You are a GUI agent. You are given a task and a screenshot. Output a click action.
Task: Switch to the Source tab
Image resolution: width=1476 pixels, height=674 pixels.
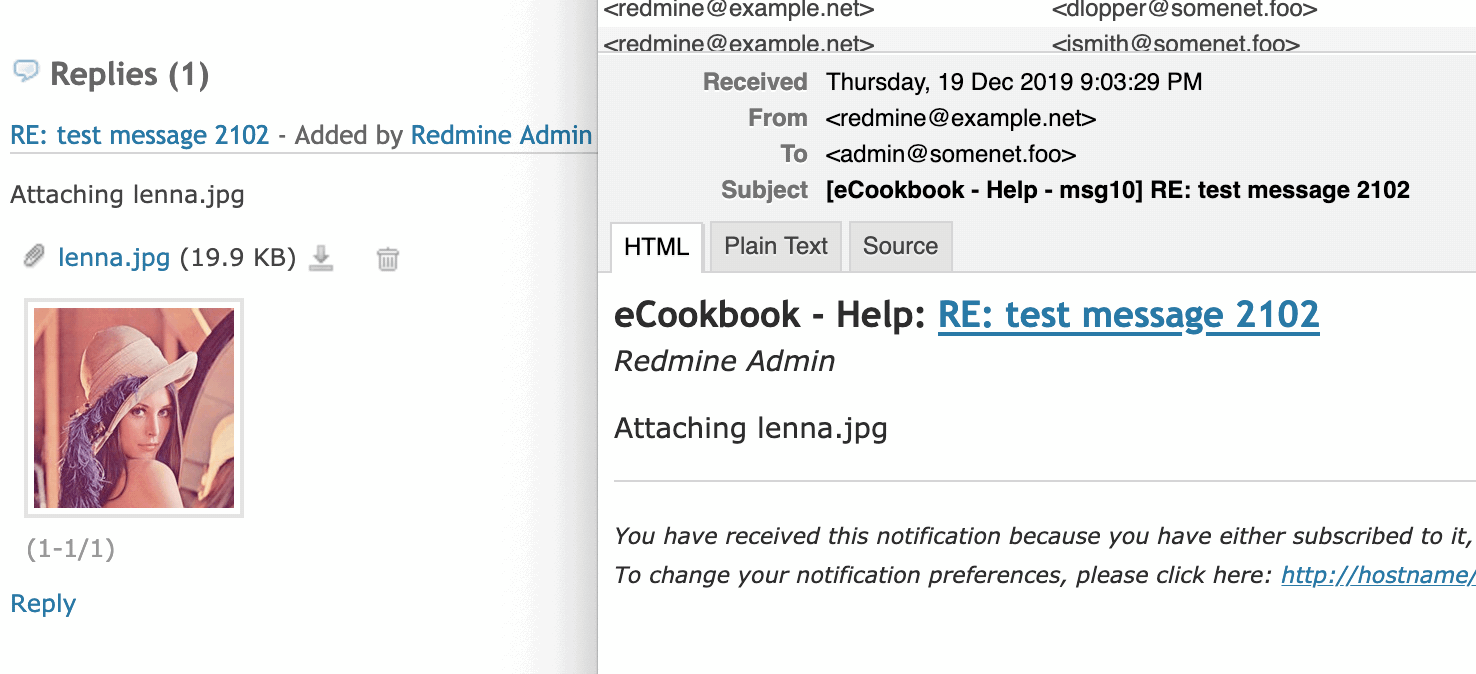click(x=900, y=247)
